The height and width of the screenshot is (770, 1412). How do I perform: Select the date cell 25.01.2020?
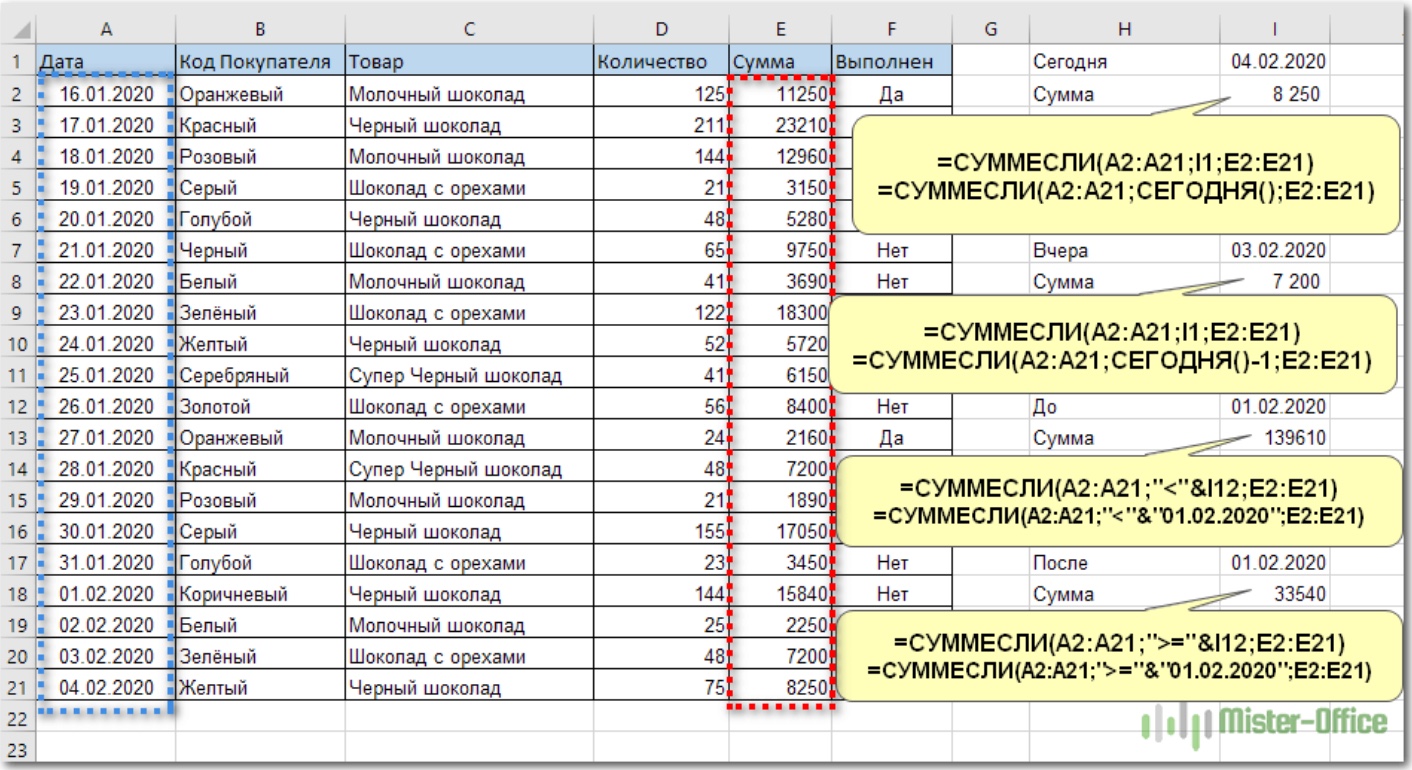(x=105, y=375)
